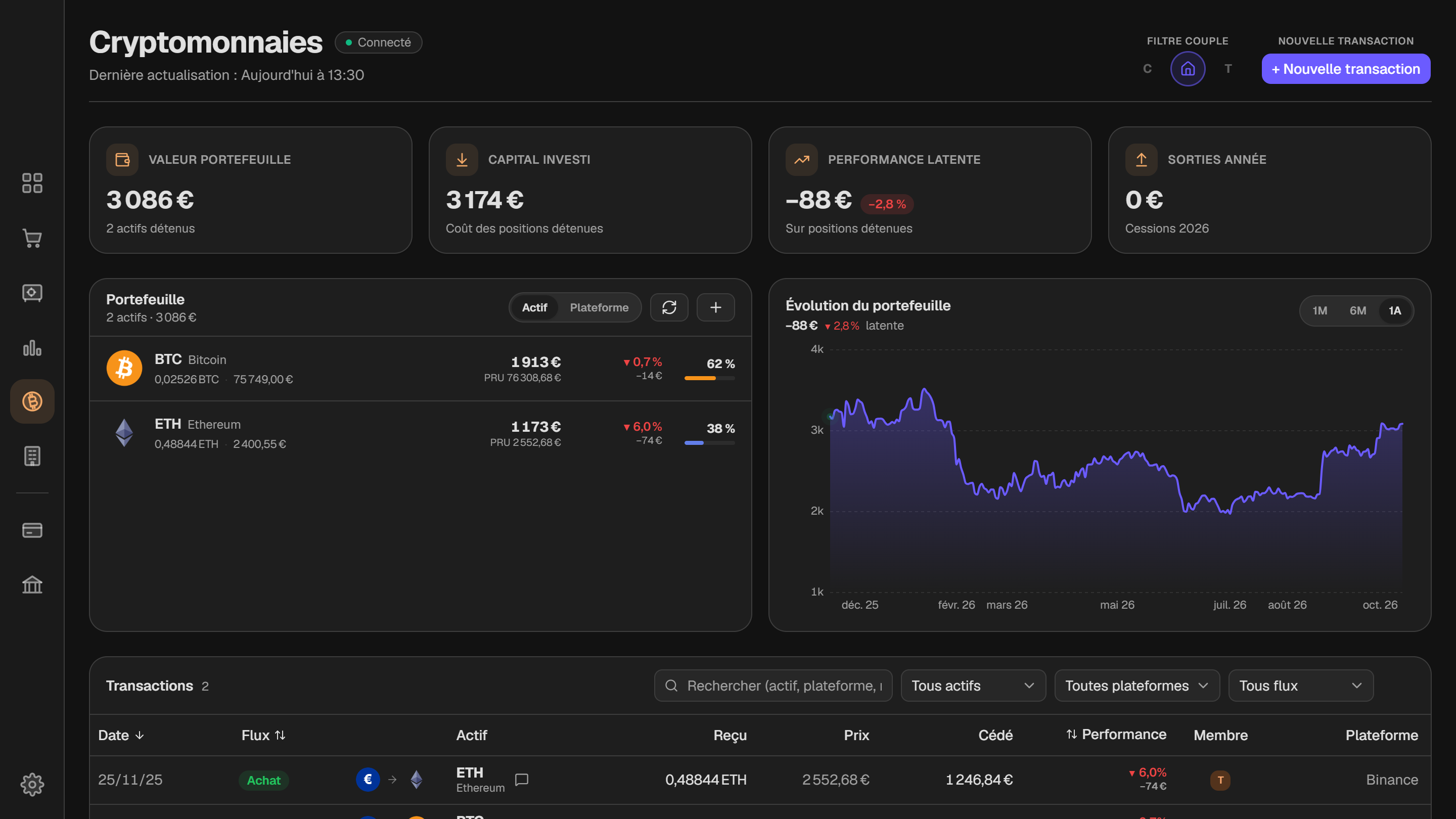Open the credit card sidebar icon

point(32,530)
